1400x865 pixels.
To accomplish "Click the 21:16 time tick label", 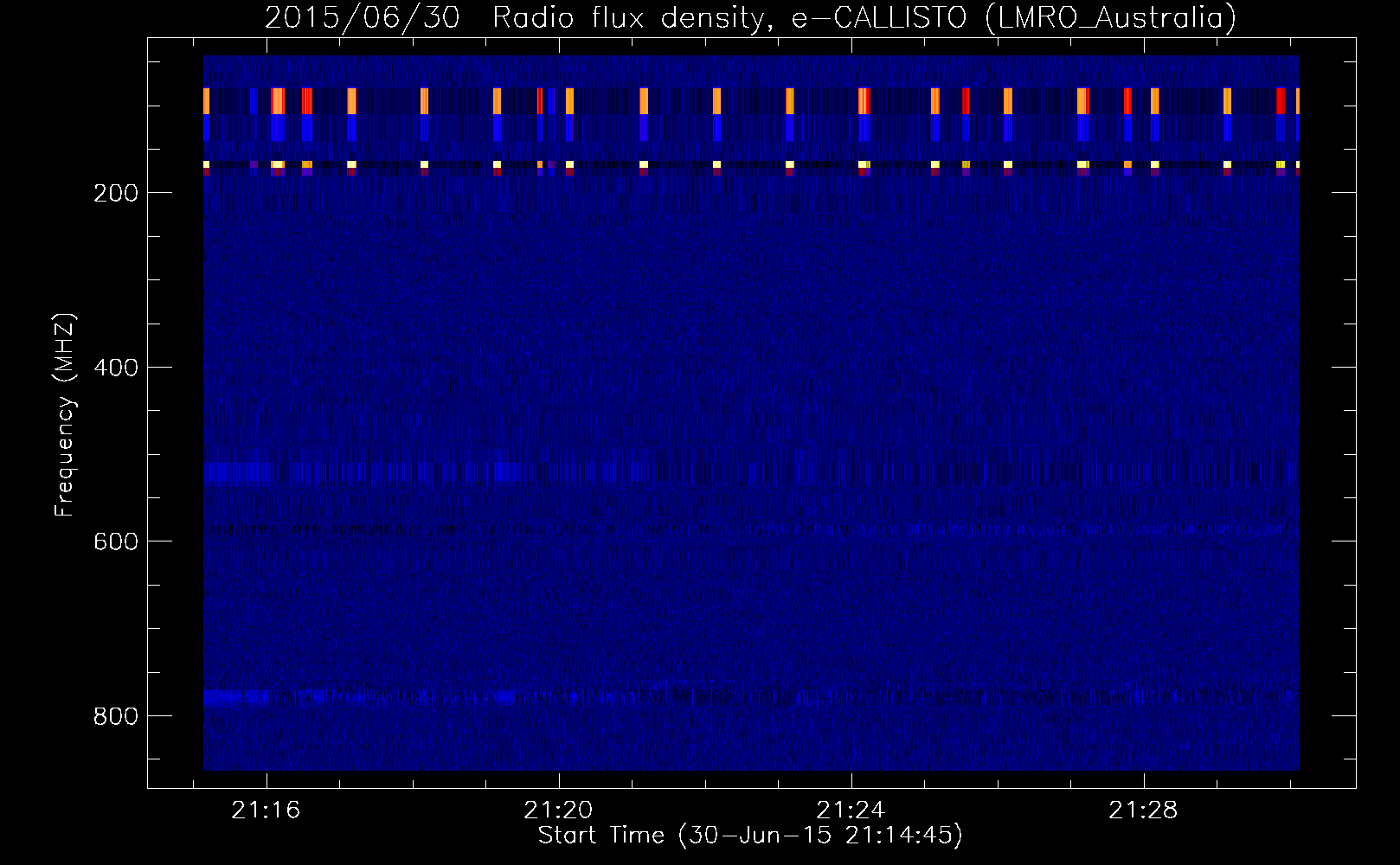I will [x=267, y=811].
